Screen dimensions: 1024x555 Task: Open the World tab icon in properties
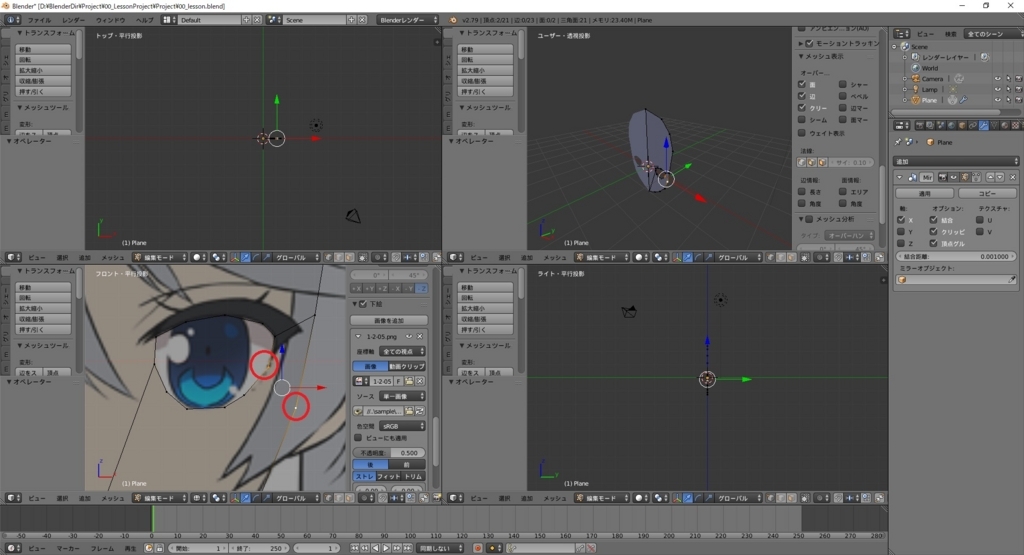(x=951, y=125)
